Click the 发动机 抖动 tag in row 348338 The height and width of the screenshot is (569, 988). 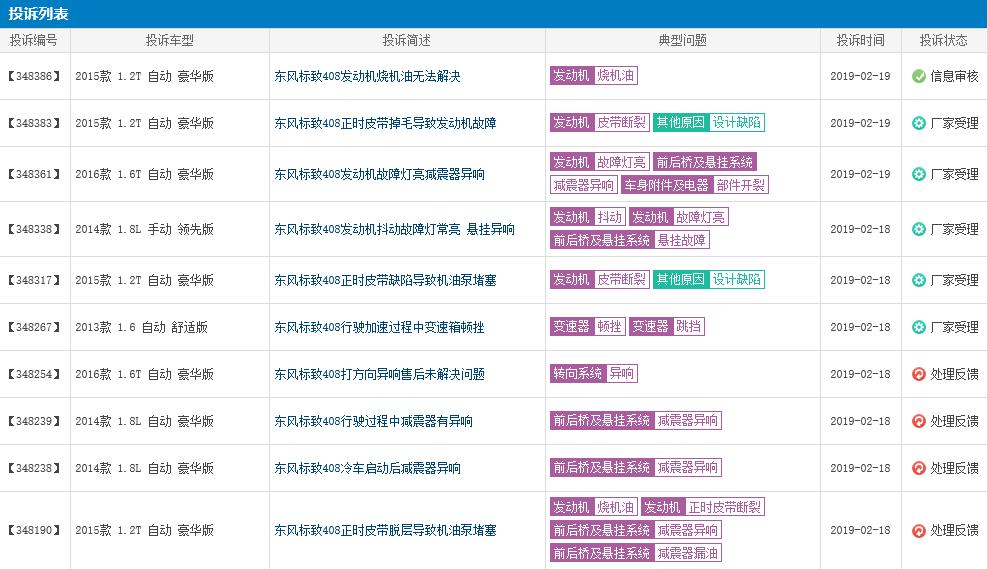(x=588, y=217)
